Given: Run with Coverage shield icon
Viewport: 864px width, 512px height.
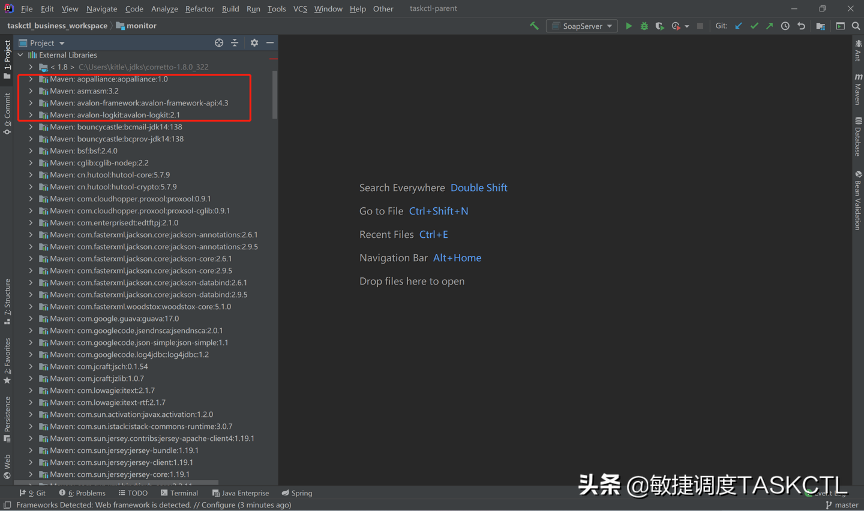Looking at the screenshot, I should coord(660,26).
